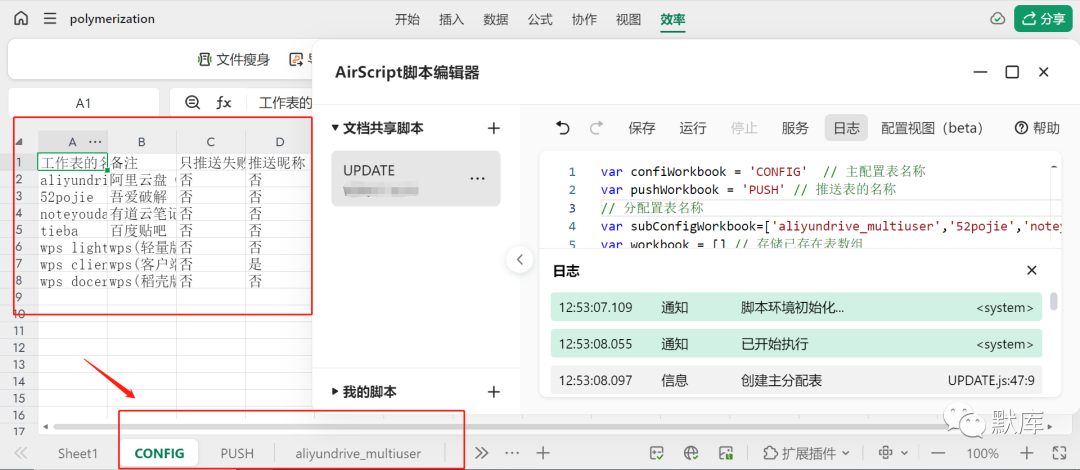Select log entry 脚本环境初始化
1080x470 pixels.
coord(796,307)
